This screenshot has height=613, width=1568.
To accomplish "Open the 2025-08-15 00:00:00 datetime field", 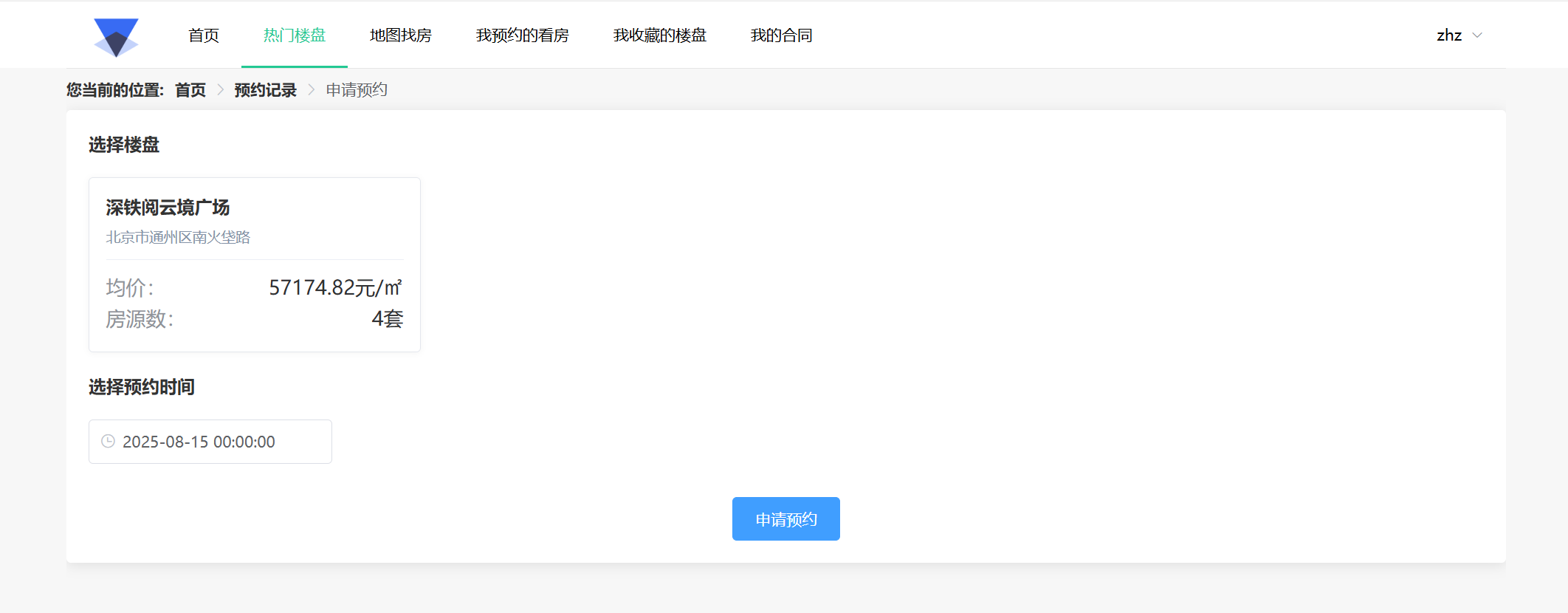I will click(x=210, y=442).
